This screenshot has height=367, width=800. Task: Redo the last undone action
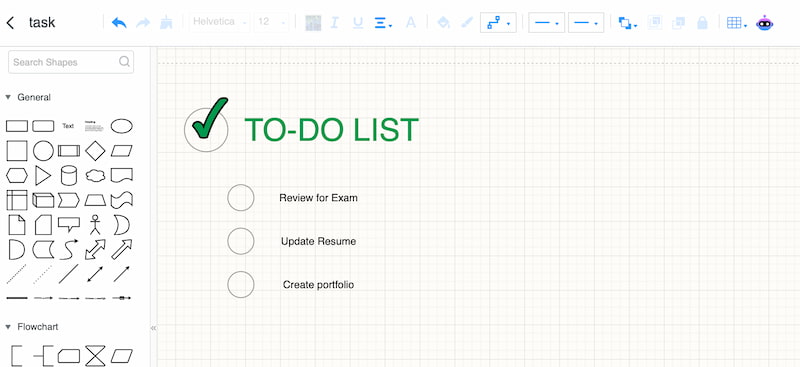pos(143,22)
